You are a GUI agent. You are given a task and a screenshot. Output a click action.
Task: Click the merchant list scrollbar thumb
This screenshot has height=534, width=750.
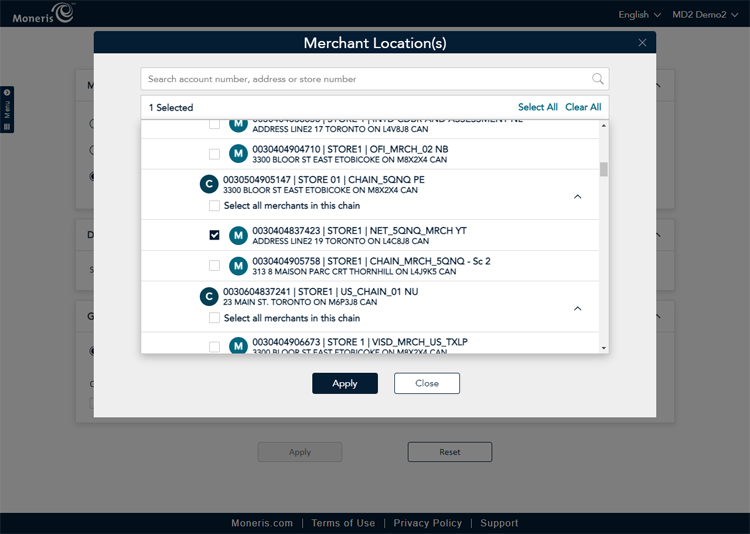[604, 169]
